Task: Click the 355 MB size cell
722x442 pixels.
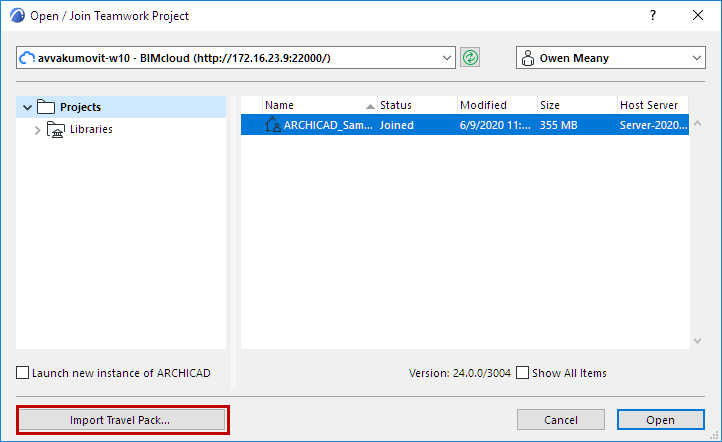Action: tap(559, 125)
